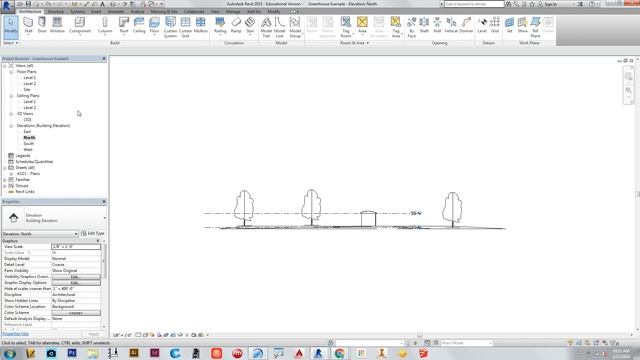The image size is (640, 360).
Task: Click the Set work plane tool
Action: pyautogui.click(x=509, y=25)
